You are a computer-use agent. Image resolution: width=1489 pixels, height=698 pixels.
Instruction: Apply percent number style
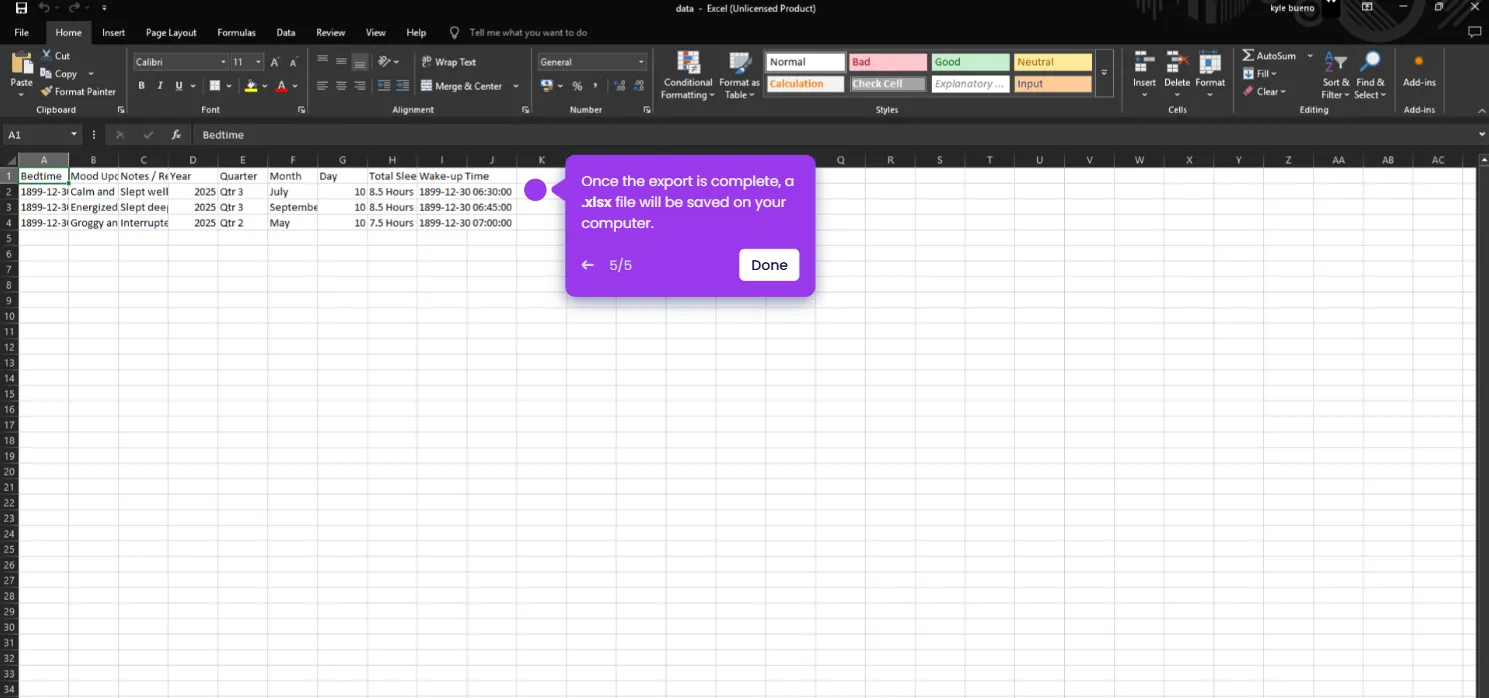[x=577, y=86]
